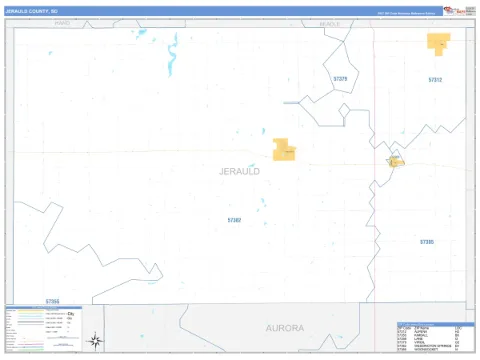Click the orange city area in 57312

click(439, 44)
